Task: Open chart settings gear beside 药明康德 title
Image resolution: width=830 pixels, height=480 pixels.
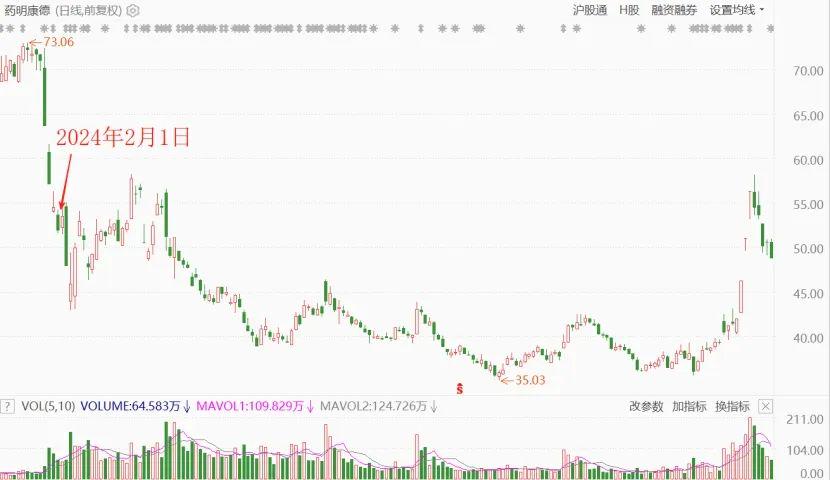Action: coord(133,11)
